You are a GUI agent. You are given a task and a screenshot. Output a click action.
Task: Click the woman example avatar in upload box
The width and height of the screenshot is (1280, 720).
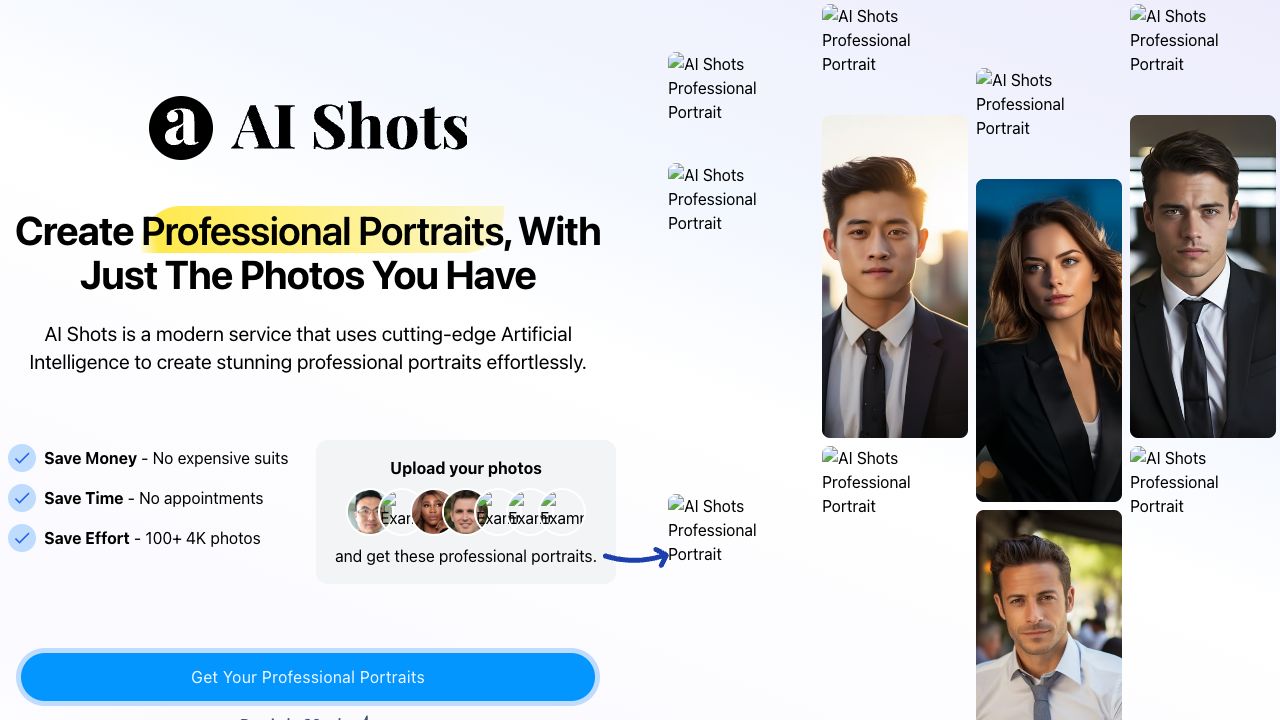[431, 512]
